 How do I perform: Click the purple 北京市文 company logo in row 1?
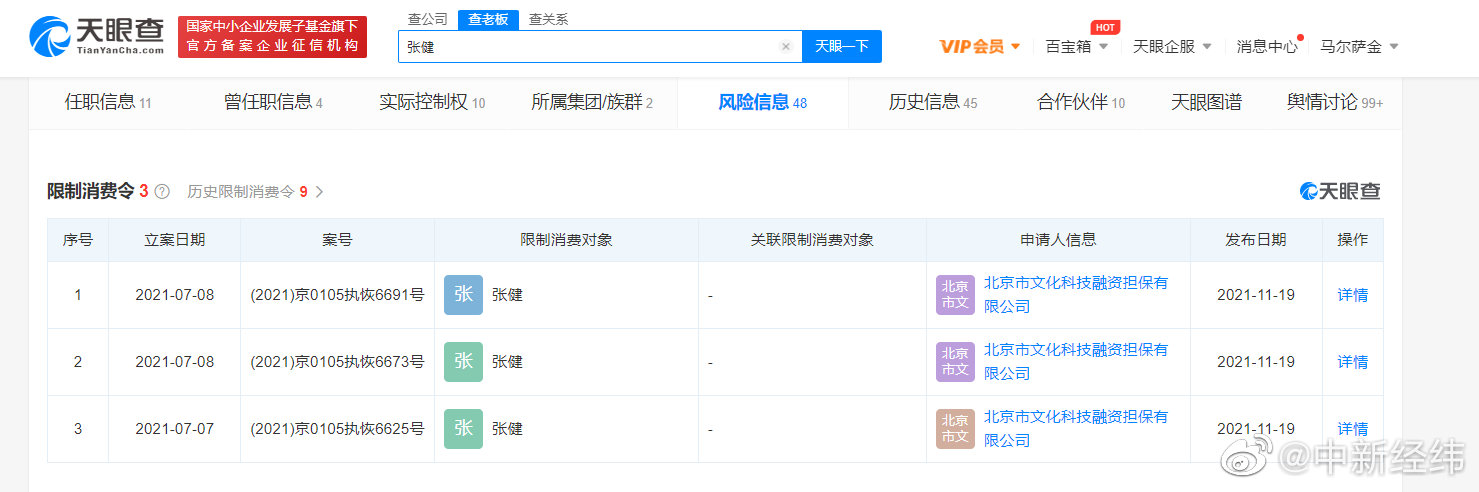tap(955, 295)
